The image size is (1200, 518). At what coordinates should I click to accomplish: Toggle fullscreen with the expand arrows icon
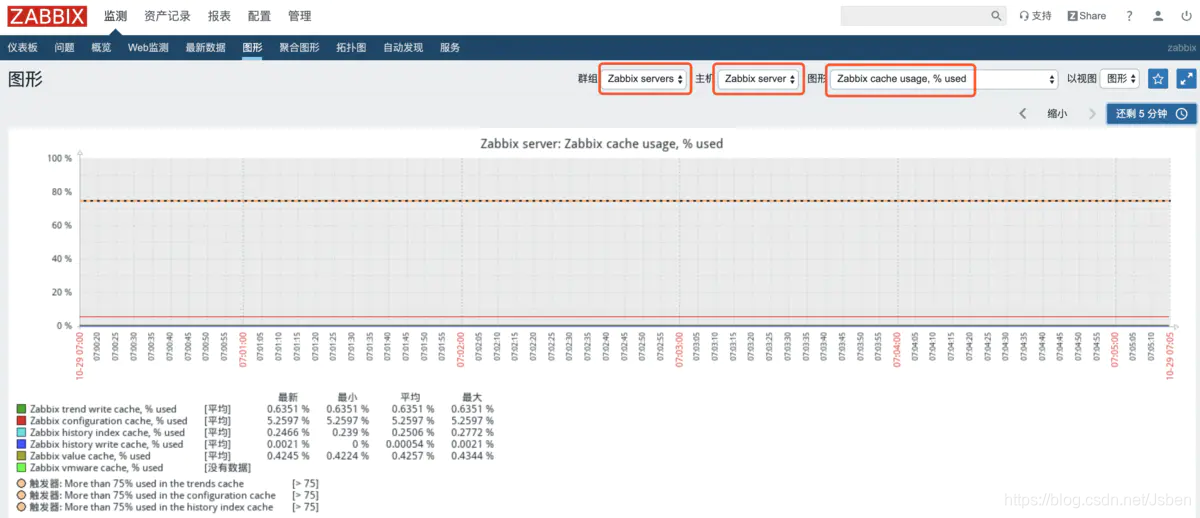click(x=1186, y=79)
